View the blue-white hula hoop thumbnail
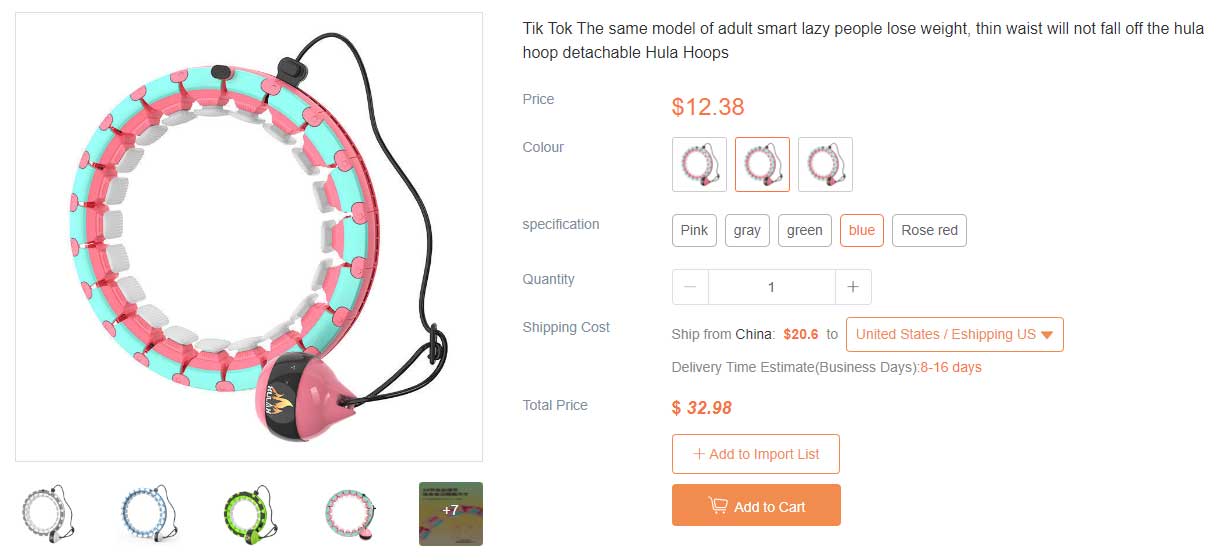The width and height of the screenshot is (1232, 560). 148,514
